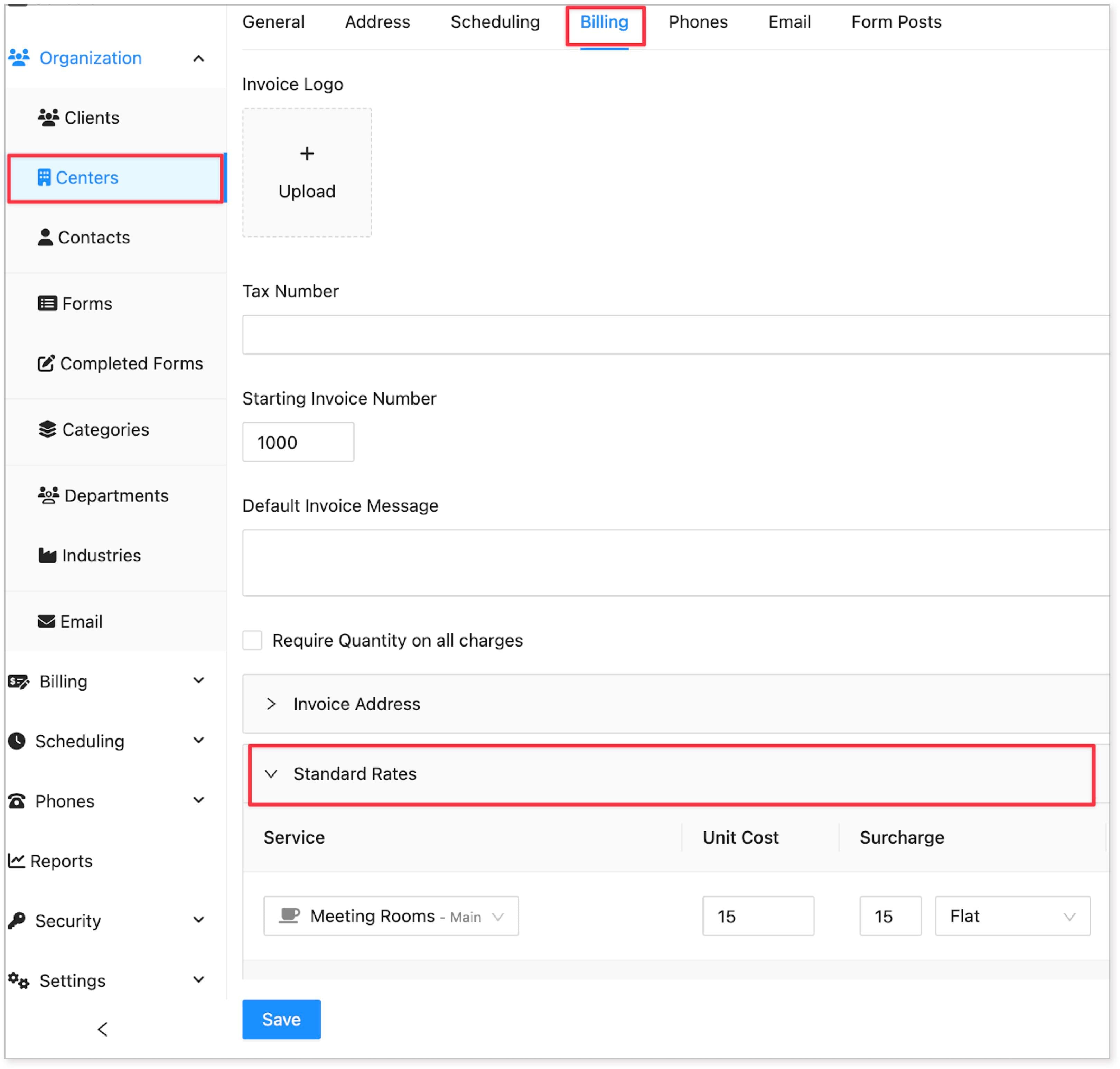The width and height of the screenshot is (1120, 1069).
Task: Expand the Invoice Address section
Action: pos(676,704)
